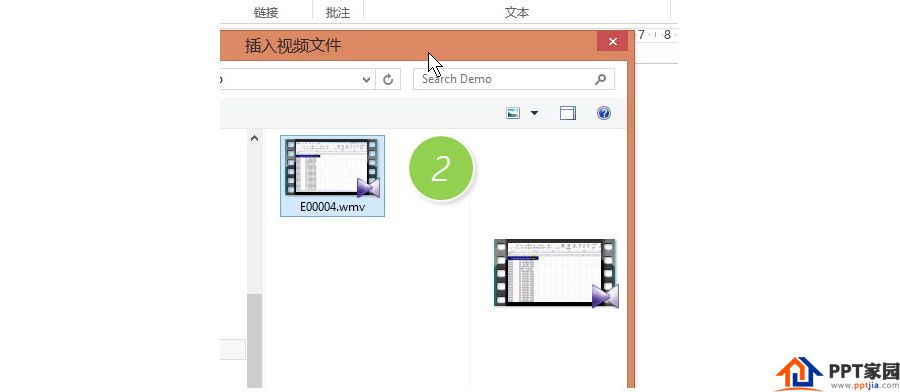Change the file view layout icon
The width and height of the screenshot is (900, 392).
coord(513,113)
